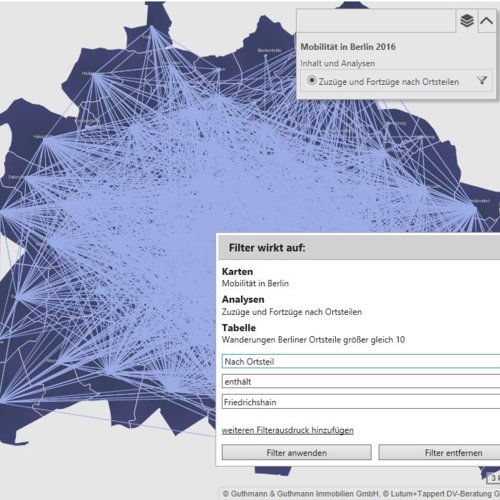This screenshot has width=500, height=500.
Task: Open the enthält operator dropdown
Action: coord(361,381)
